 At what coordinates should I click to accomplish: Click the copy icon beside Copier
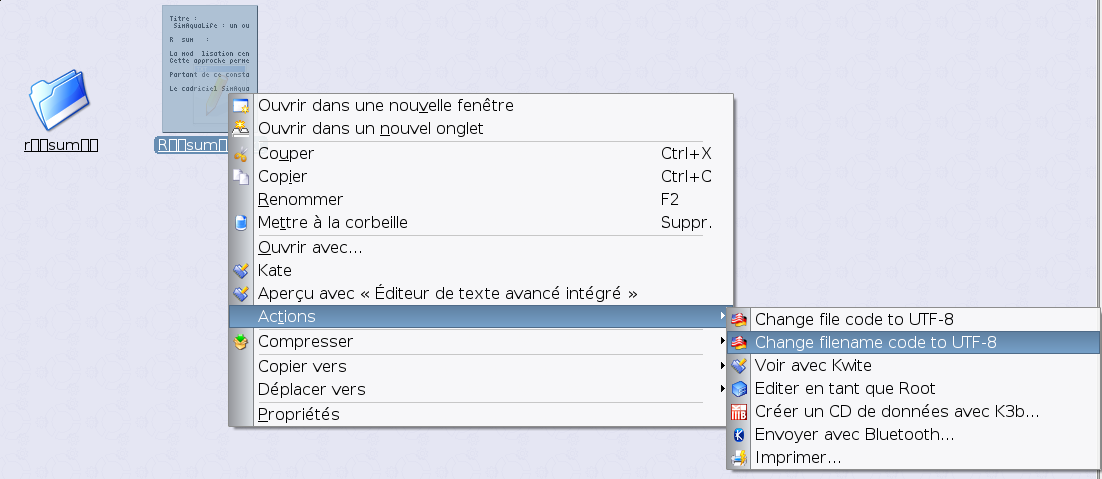click(x=241, y=177)
